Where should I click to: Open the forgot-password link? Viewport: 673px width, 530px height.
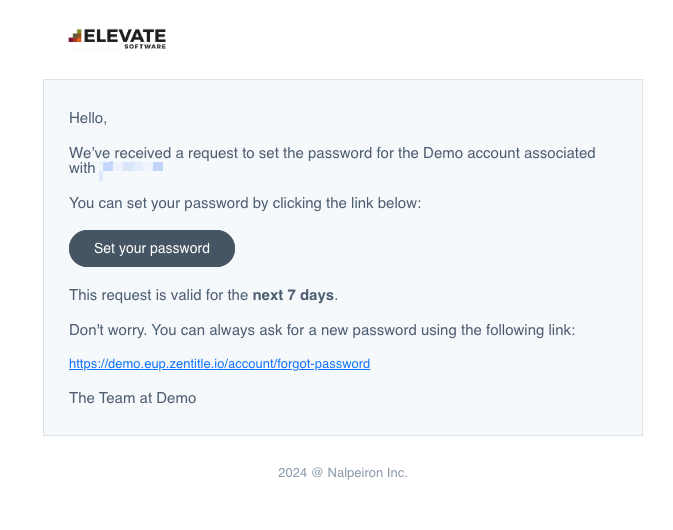219,363
